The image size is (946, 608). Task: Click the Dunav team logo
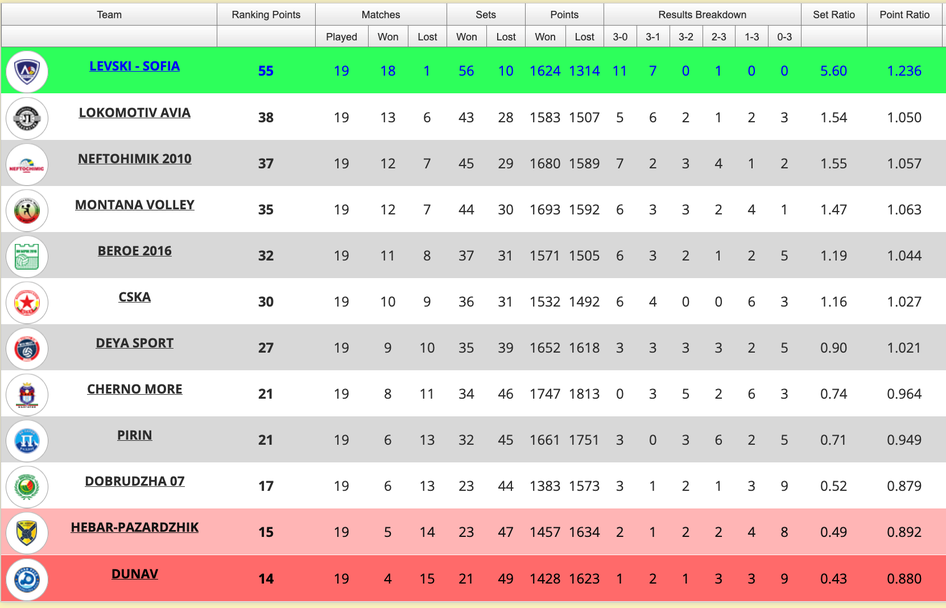click(27, 579)
